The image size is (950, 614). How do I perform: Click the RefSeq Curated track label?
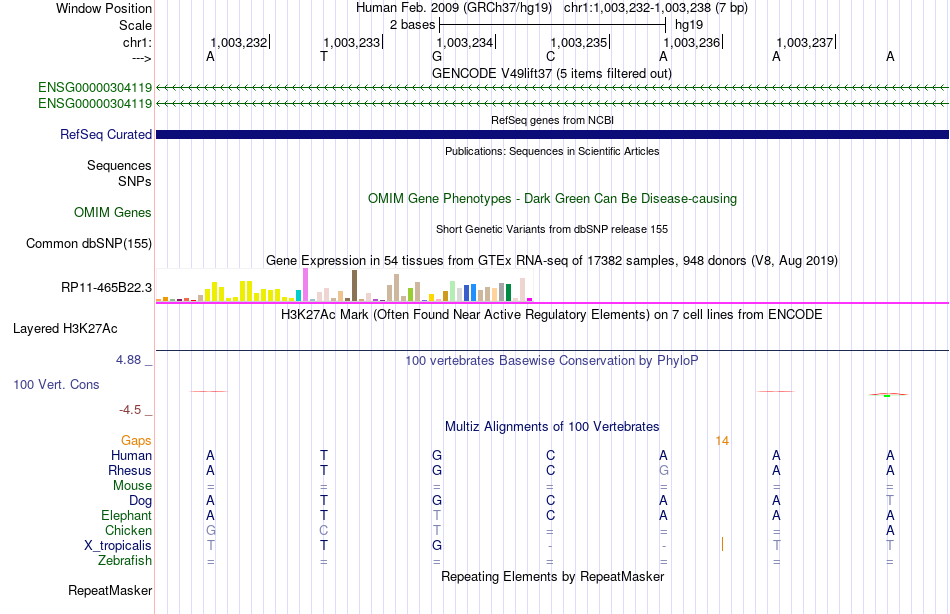[x=105, y=135]
